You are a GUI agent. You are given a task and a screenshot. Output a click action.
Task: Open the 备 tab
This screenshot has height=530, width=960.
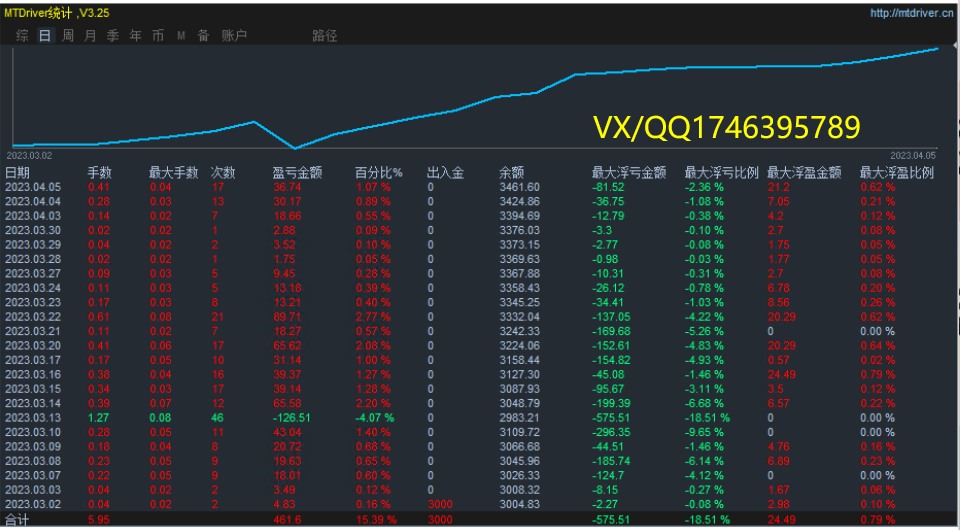click(x=203, y=36)
